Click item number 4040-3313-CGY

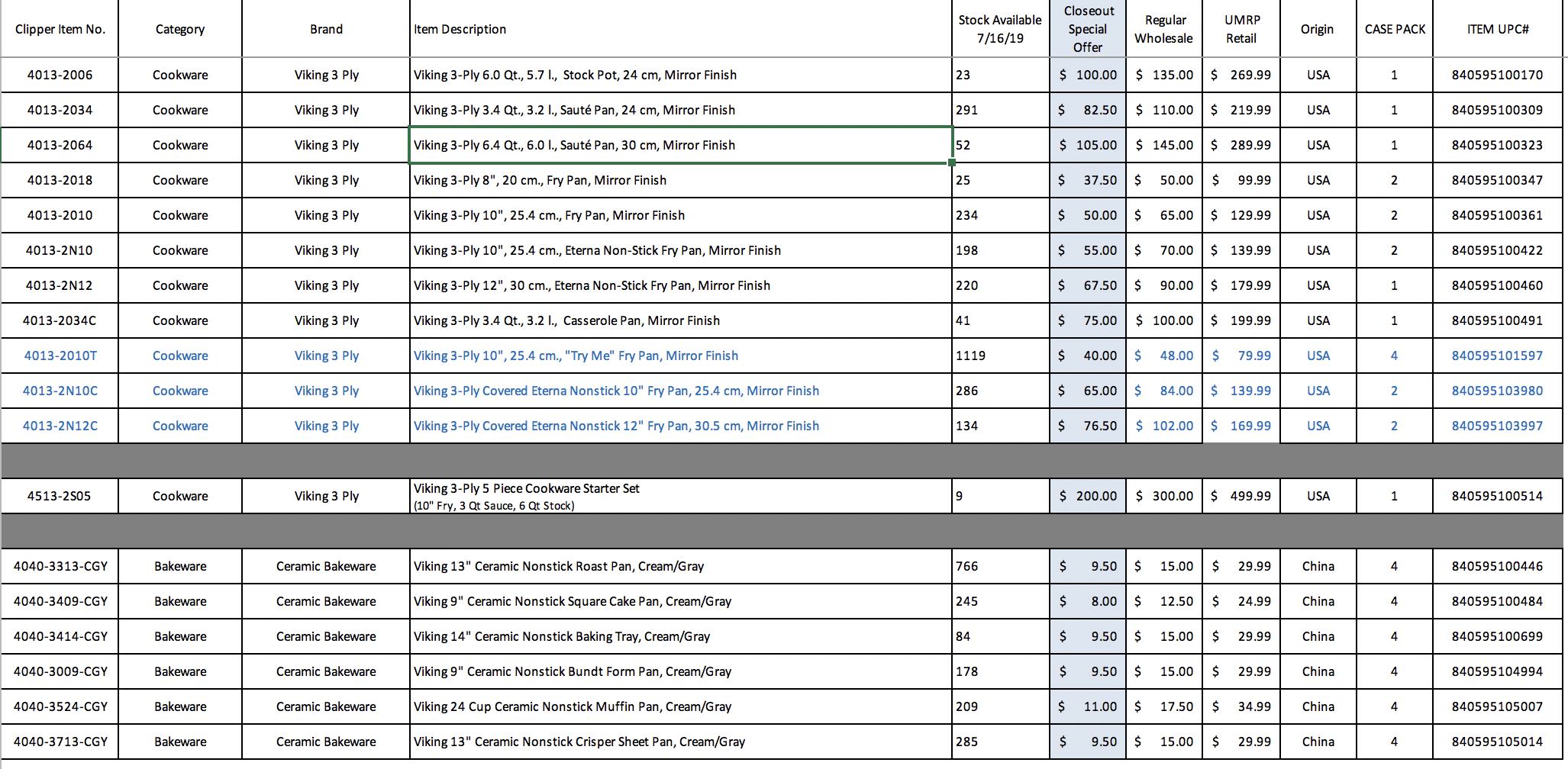tap(60, 566)
